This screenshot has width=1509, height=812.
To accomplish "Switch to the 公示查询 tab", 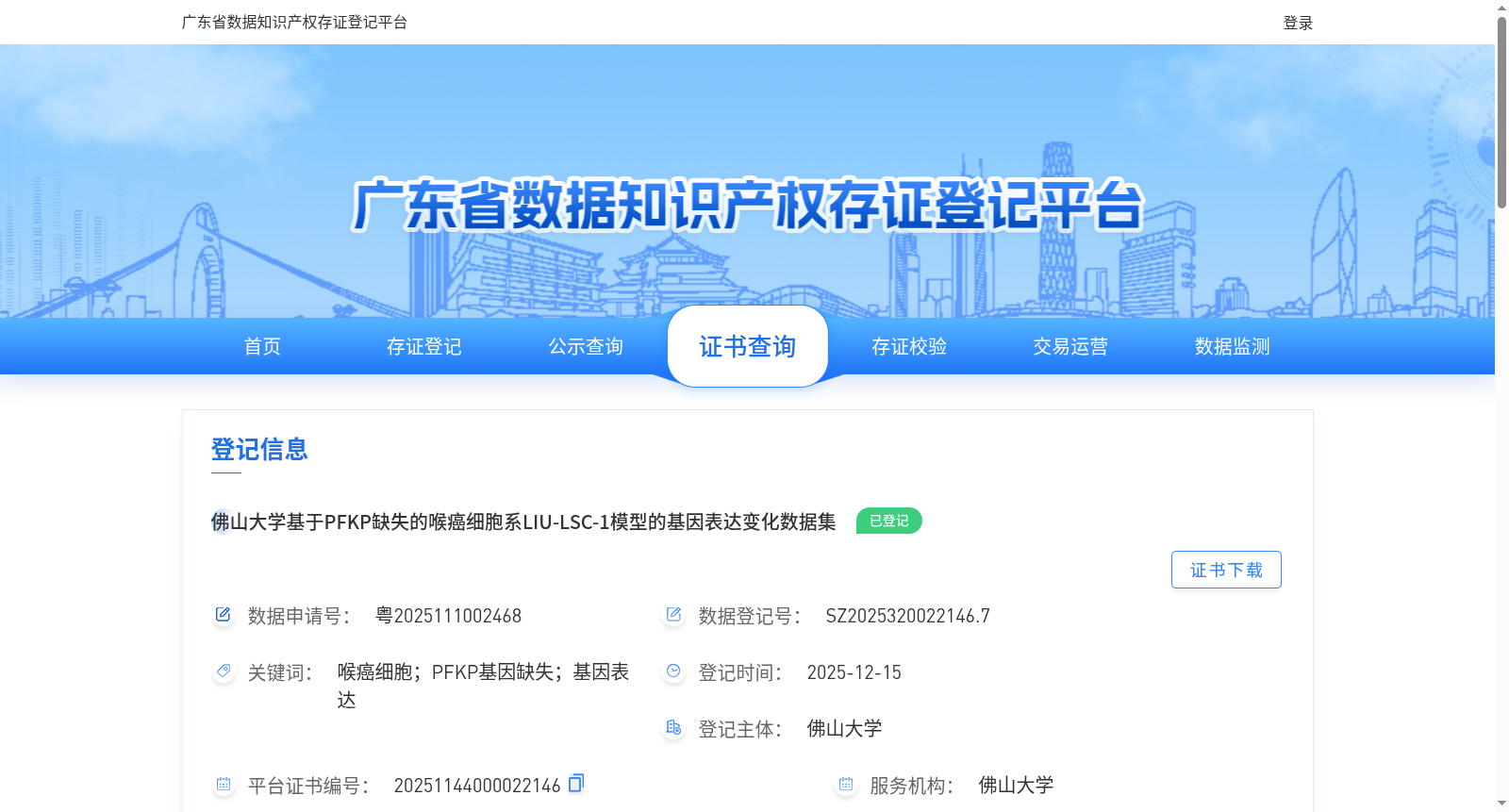I will coord(586,346).
